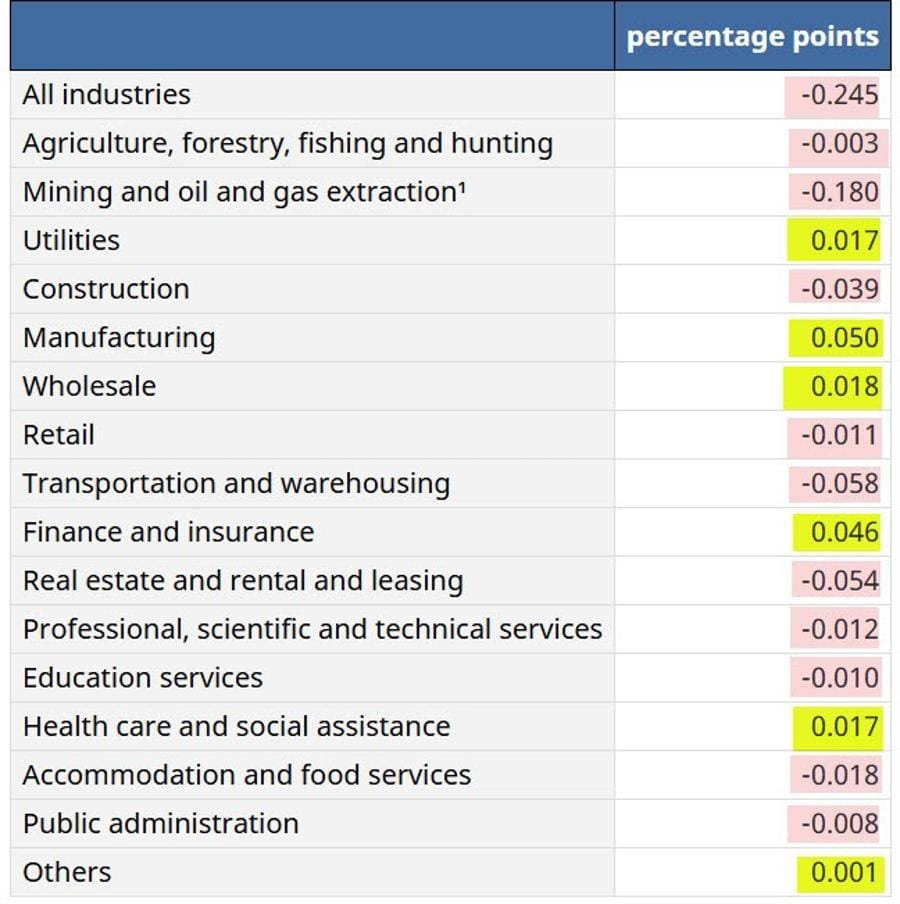Select 'Transportation and warehousing' row label
The width and height of the screenshot is (900, 904).
tap(236, 484)
